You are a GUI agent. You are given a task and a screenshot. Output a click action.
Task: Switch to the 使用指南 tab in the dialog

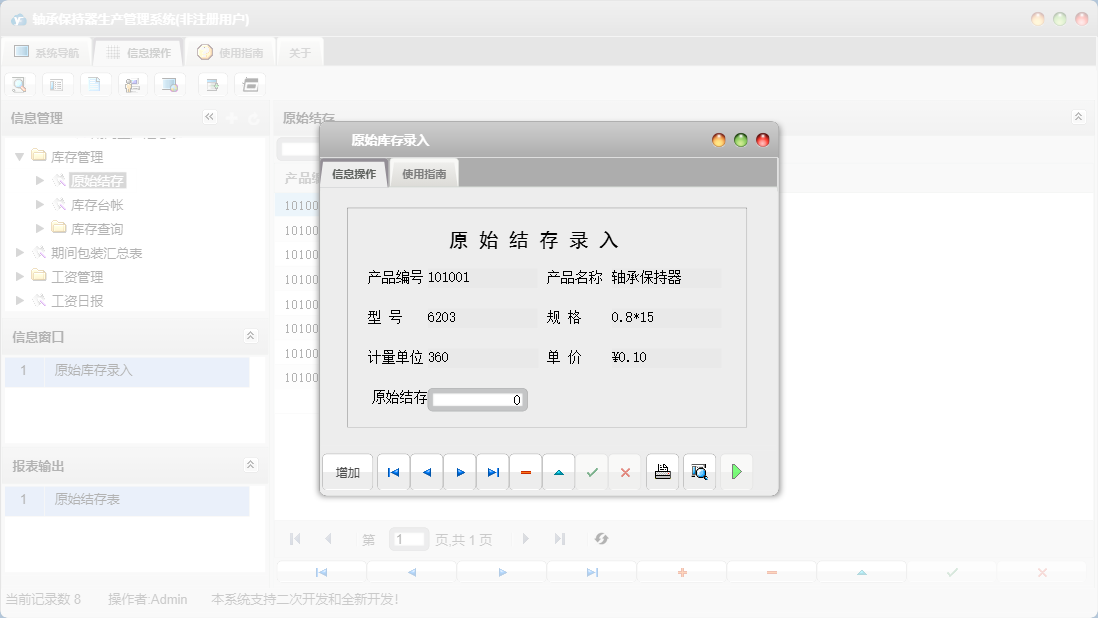(x=424, y=172)
